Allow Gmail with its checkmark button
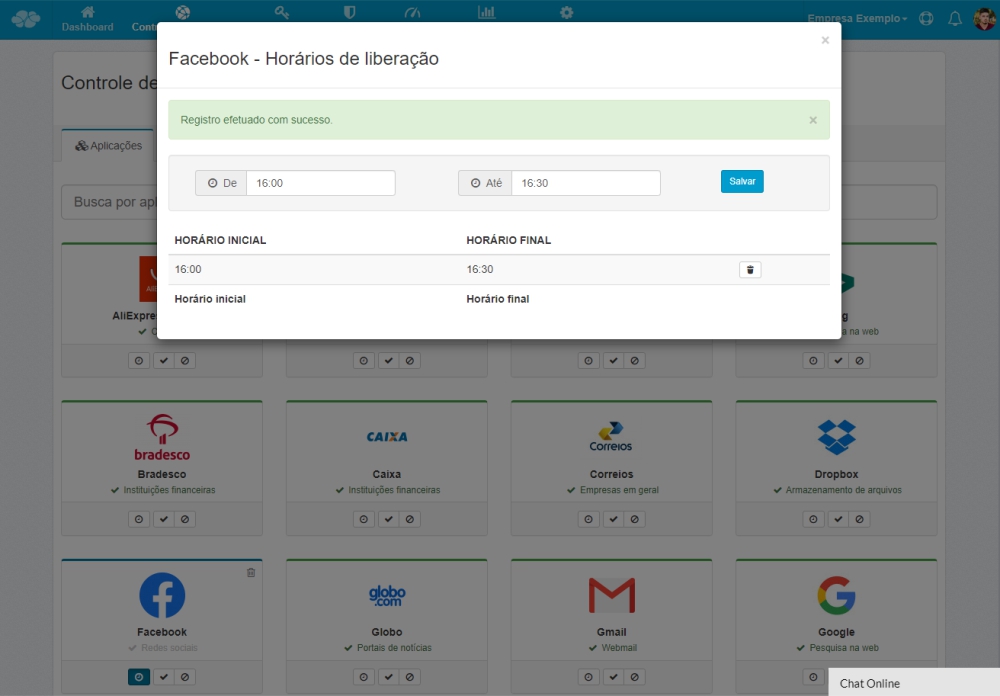 (614, 677)
